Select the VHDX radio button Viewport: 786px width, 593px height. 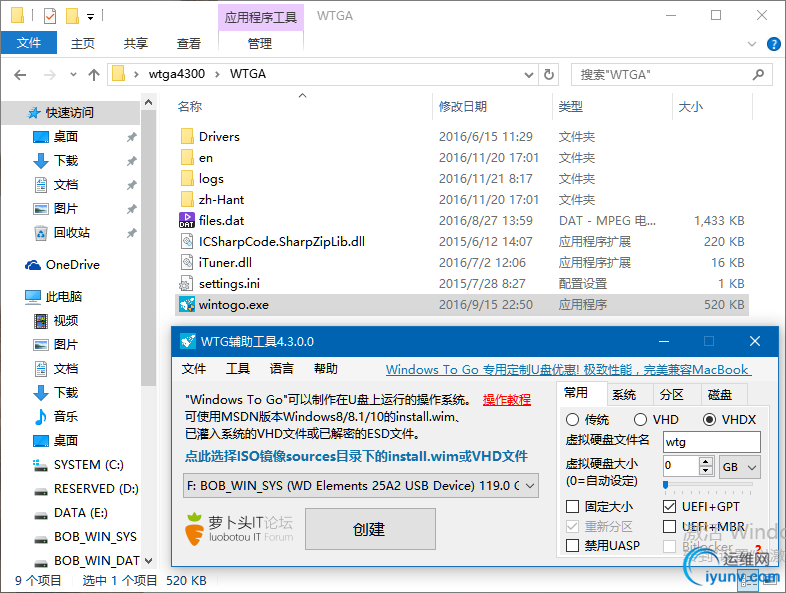tap(709, 420)
